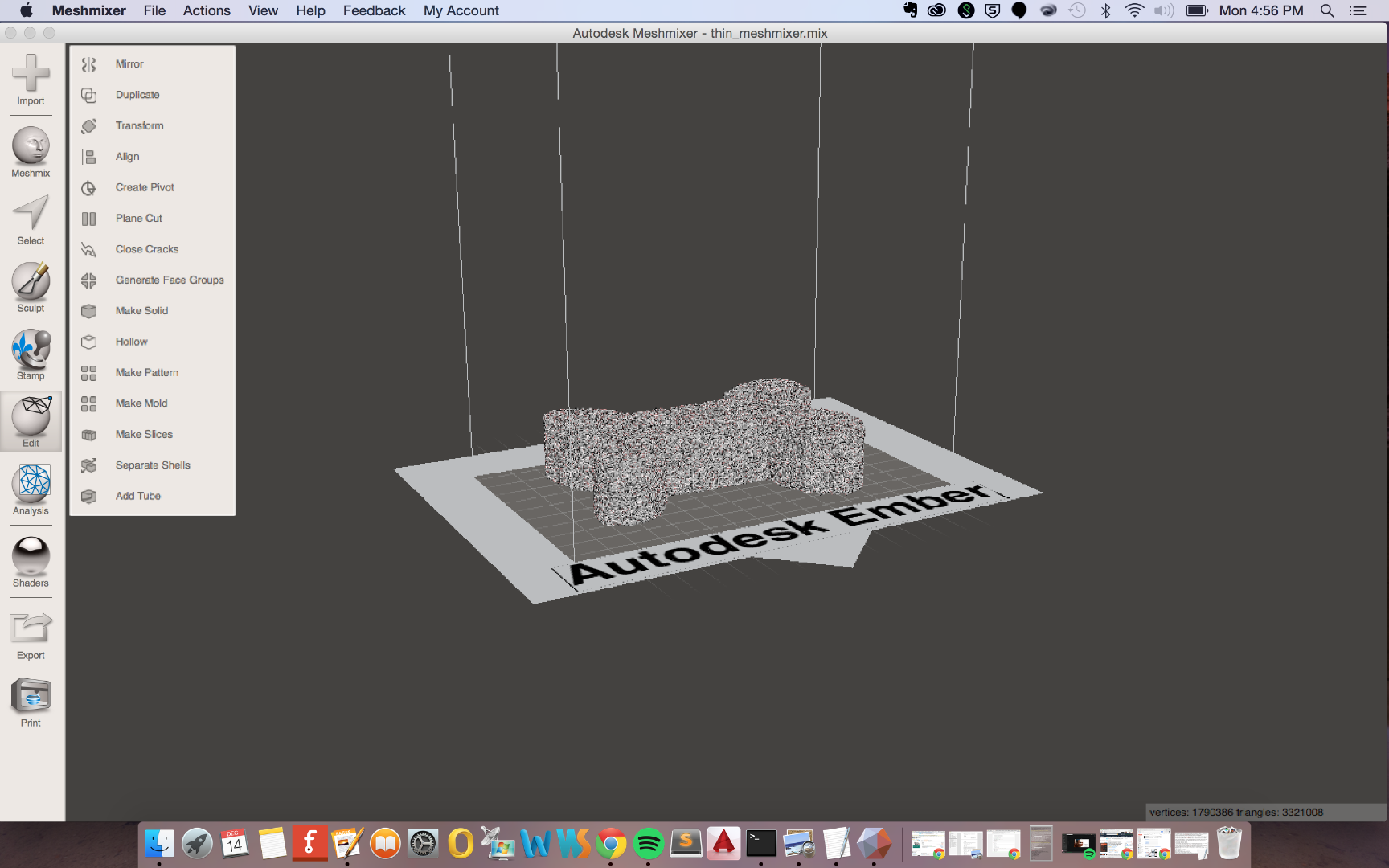1389x868 pixels.
Task: Choose the Select tool
Action: click(31, 219)
